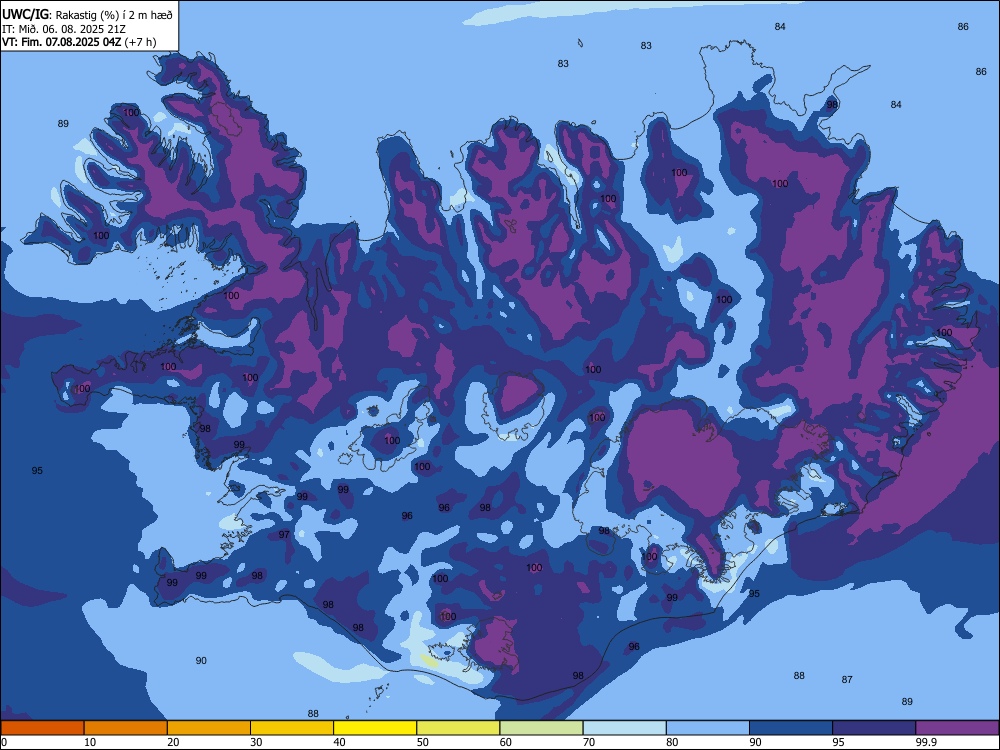The image size is (1000, 750).
Task: Click the legend tick label '60'
Action: [506, 742]
